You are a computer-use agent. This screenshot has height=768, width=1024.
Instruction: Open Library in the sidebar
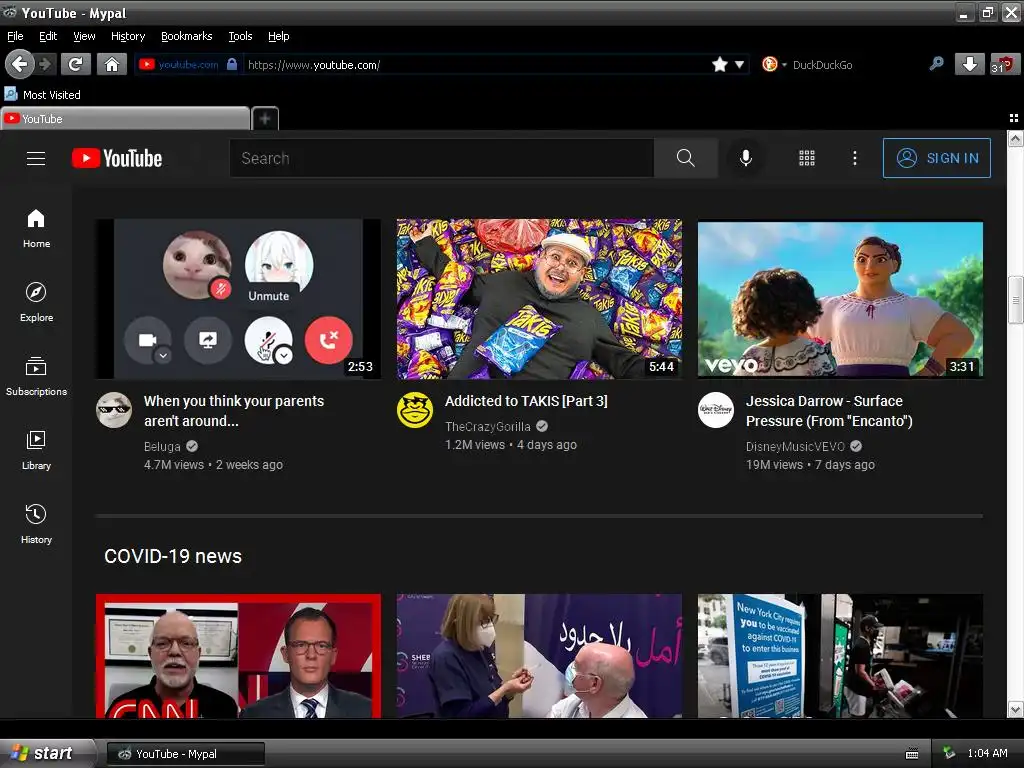tap(36, 450)
